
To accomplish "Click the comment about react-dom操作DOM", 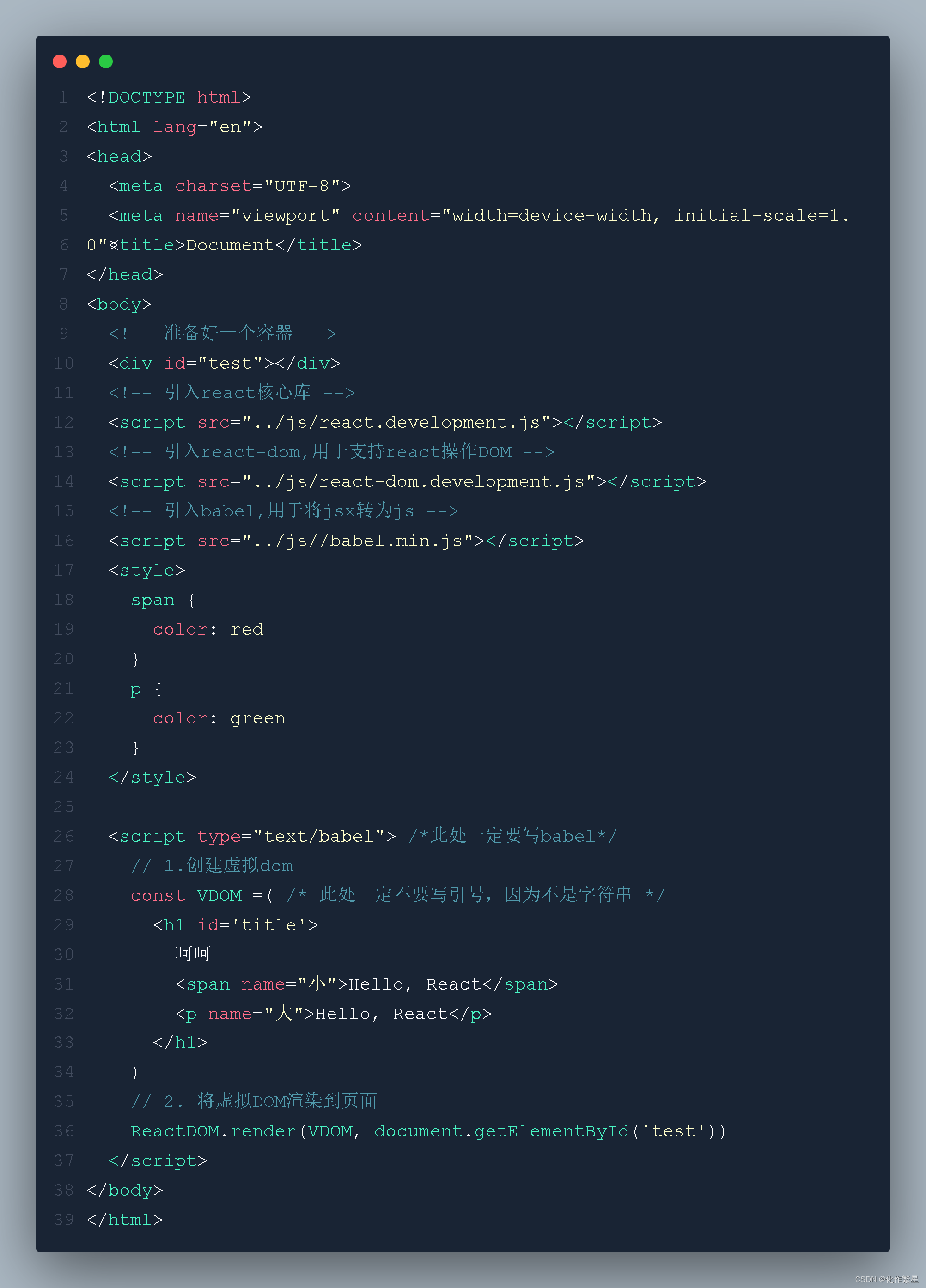I will tap(331, 451).
